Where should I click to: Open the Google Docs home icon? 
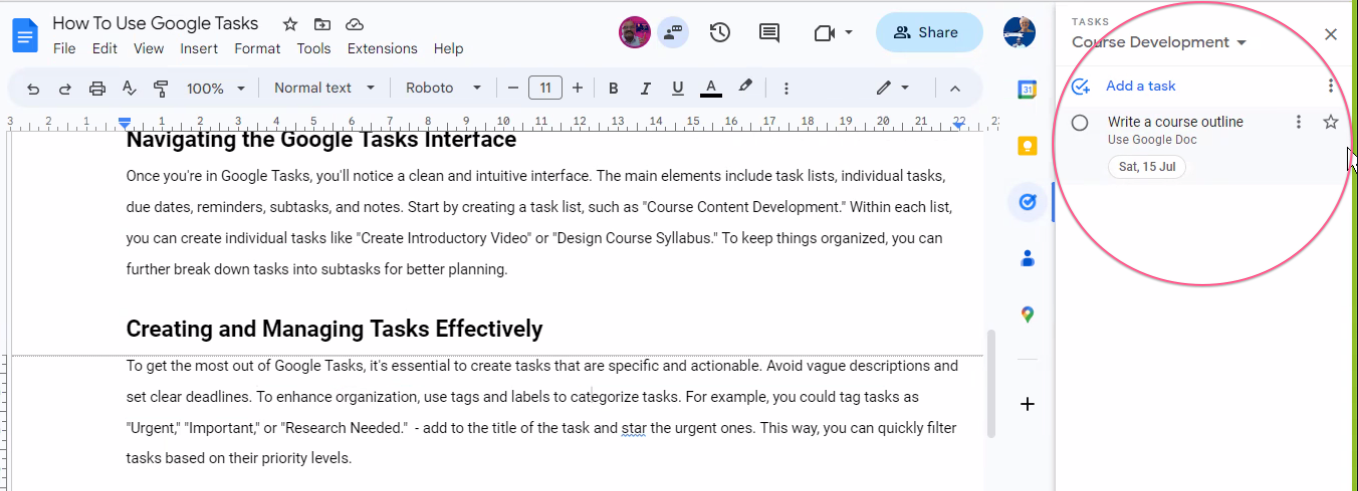coord(24,37)
